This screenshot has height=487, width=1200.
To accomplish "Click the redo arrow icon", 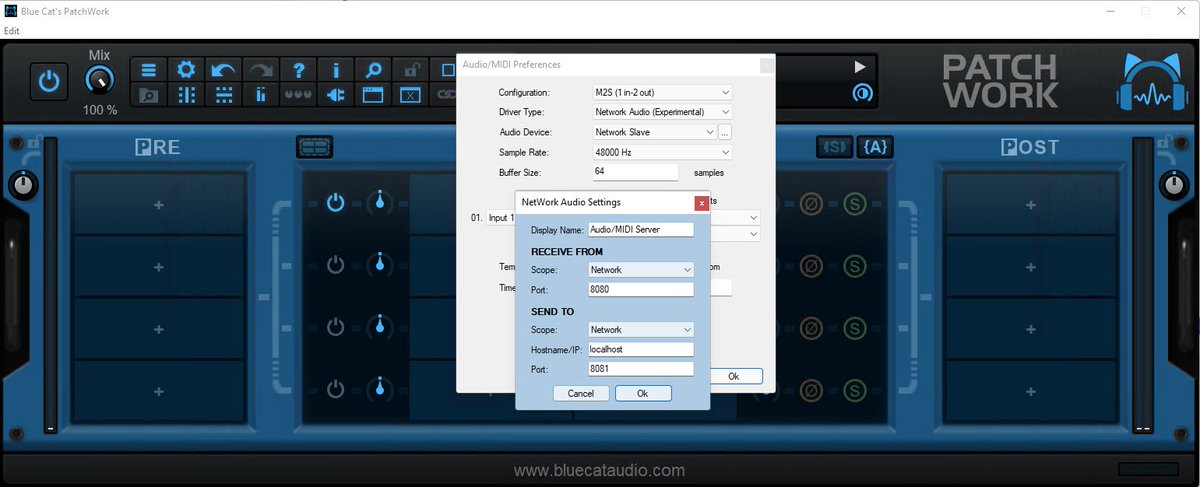I will tap(261, 70).
